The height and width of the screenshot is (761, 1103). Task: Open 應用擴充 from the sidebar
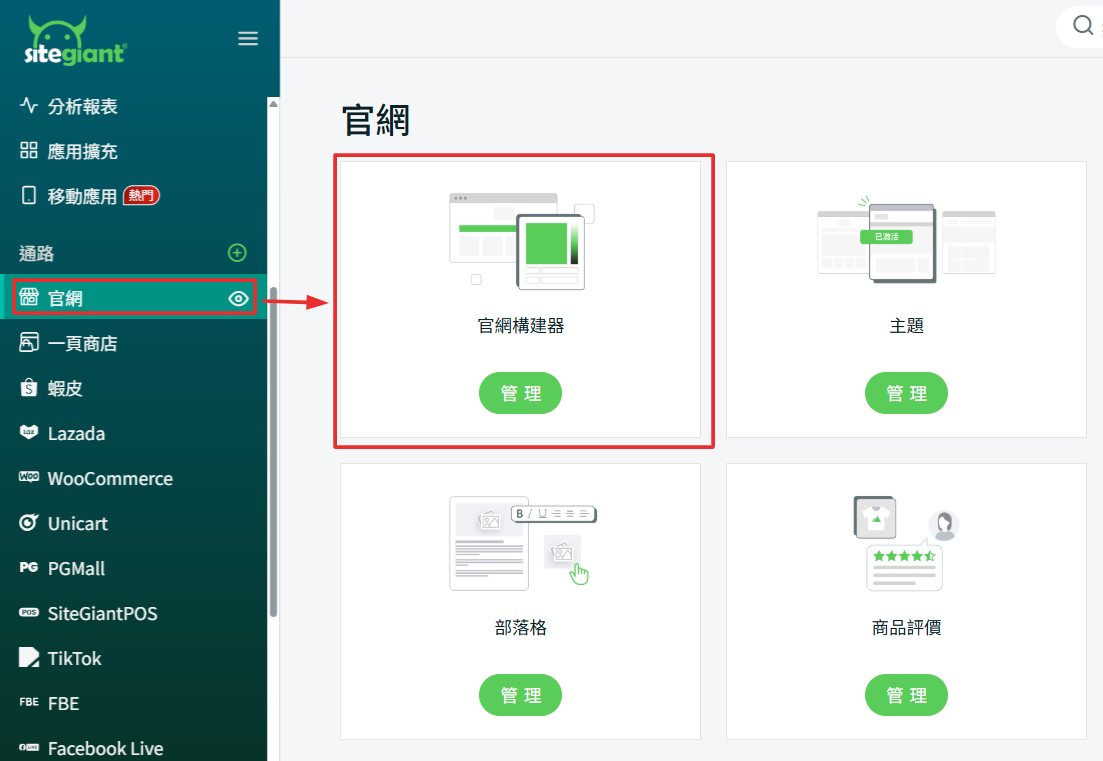tap(82, 151)
